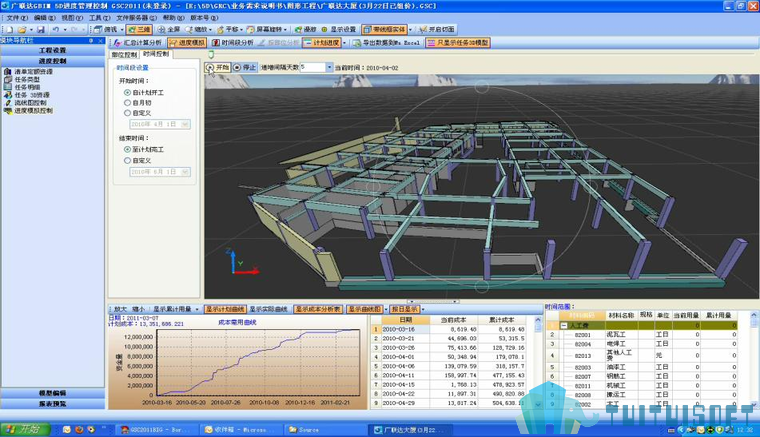Collapse the 人工费 tree row
Viewport: 760px width, 437px height.
pyautogui.click(x=564, y=326)
